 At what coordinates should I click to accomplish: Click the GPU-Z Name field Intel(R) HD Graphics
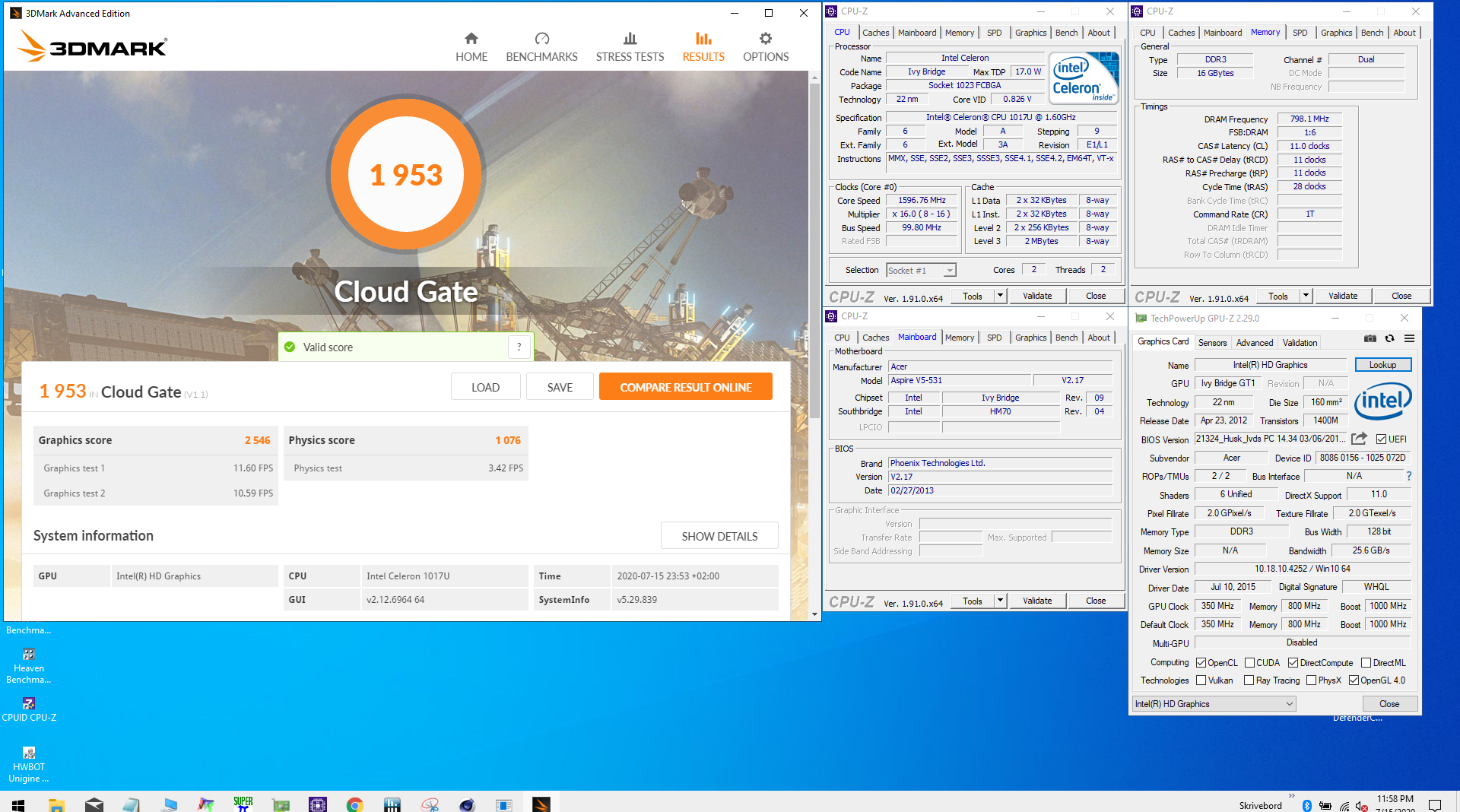(x=1269, y=365)
